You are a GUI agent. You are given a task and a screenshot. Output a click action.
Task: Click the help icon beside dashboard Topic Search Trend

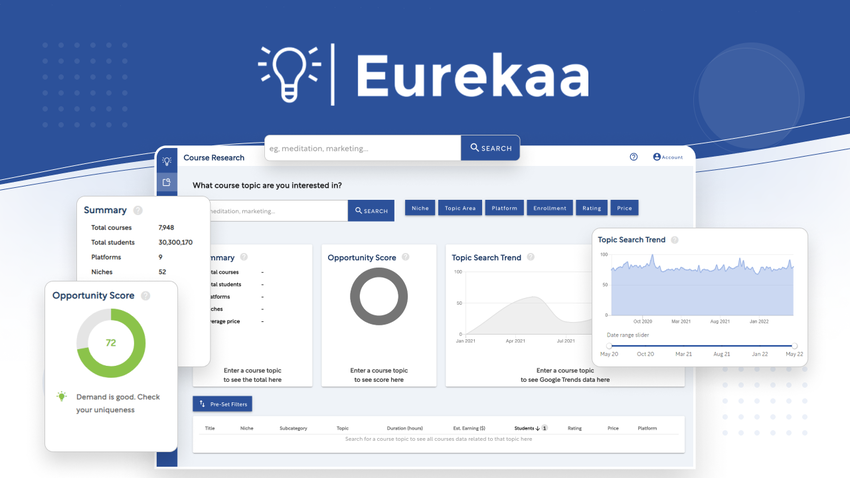pyautogui.click(x=531, y=257)
